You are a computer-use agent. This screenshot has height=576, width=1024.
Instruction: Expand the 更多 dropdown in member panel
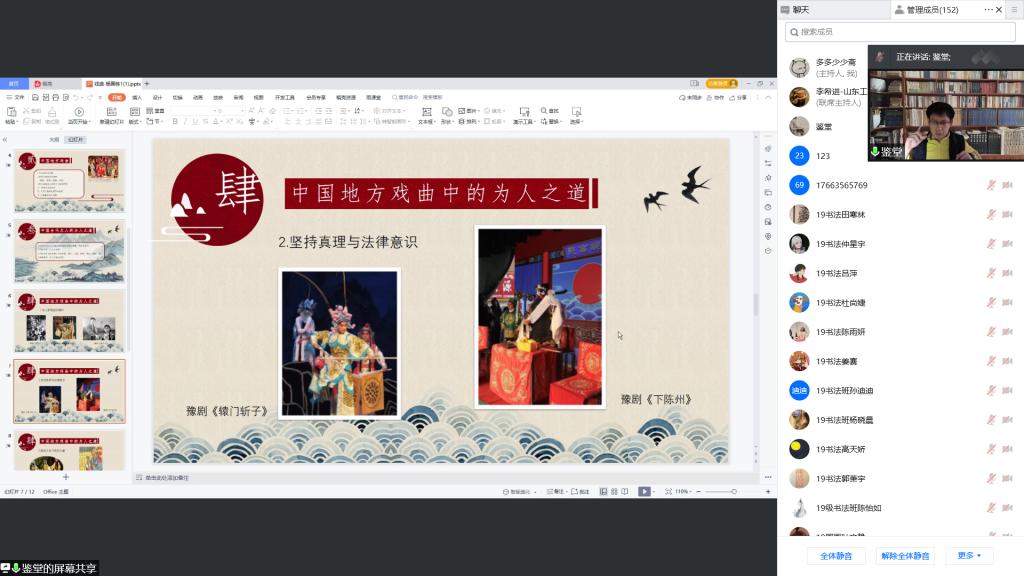pyautogui.click(x=969, y=555)
